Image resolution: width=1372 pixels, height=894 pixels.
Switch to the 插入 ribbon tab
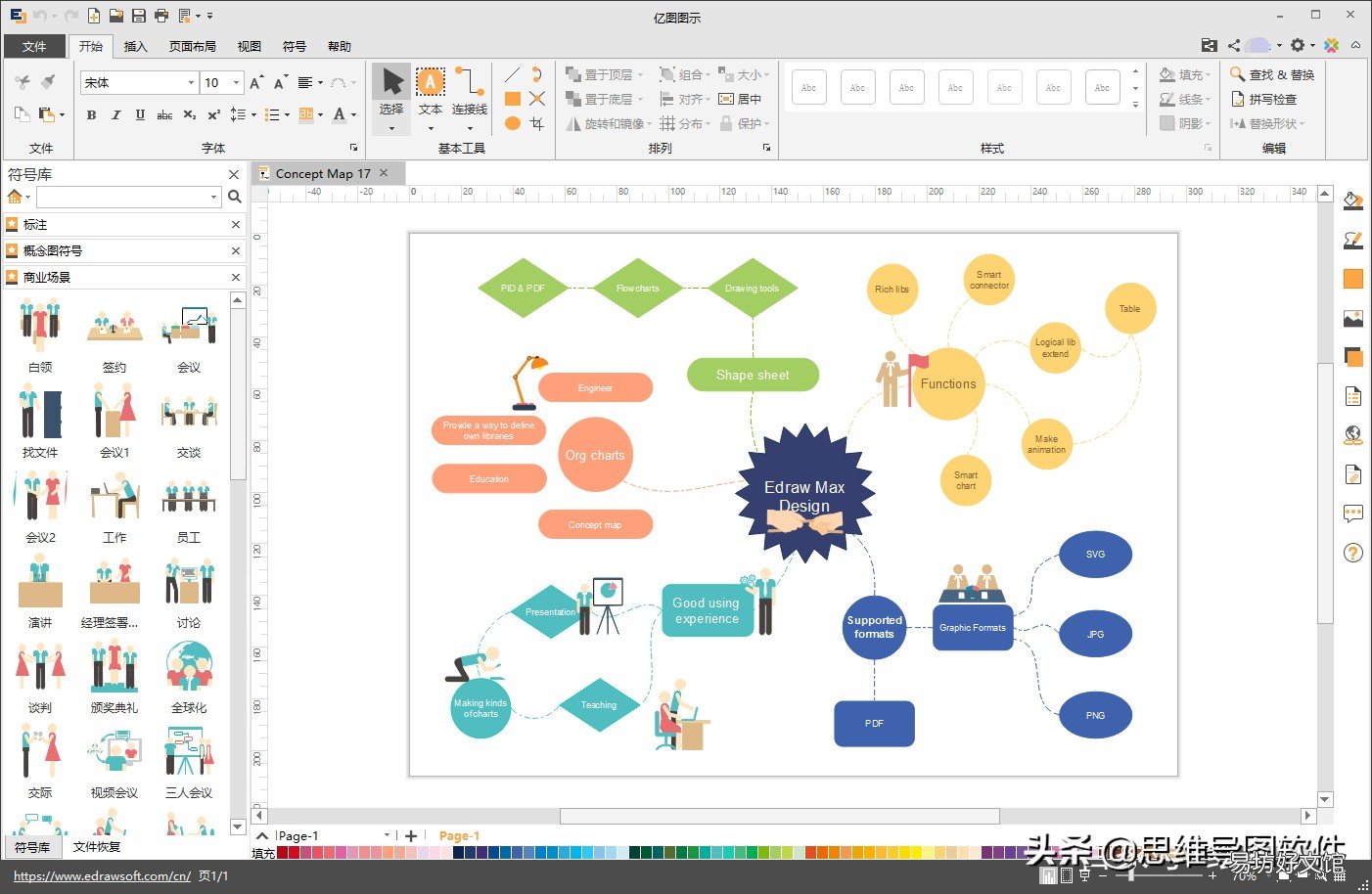pyautogui.click(x=135, y=46)
